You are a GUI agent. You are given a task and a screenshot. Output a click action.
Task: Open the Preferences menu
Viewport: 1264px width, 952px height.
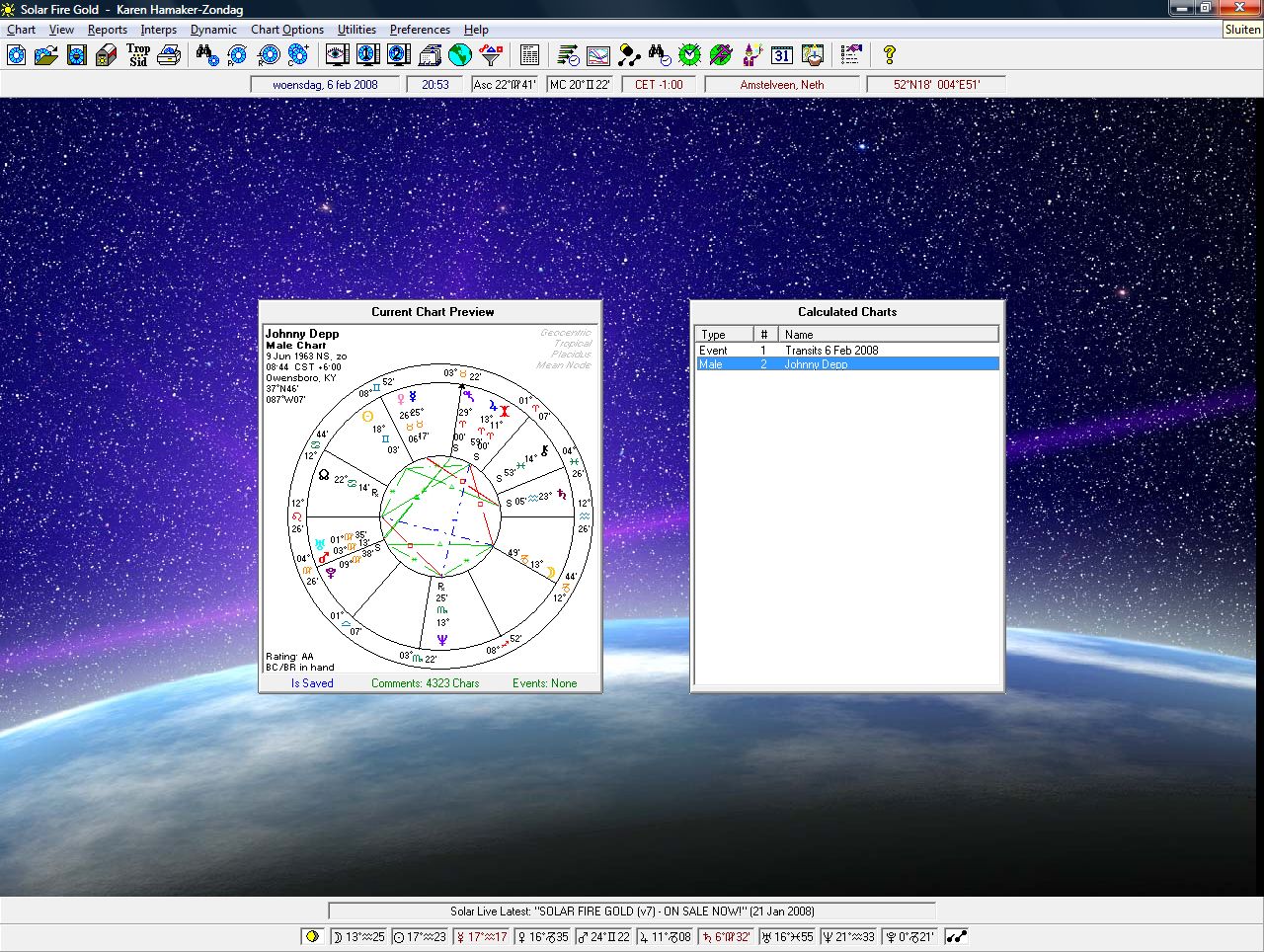point(420,30)
